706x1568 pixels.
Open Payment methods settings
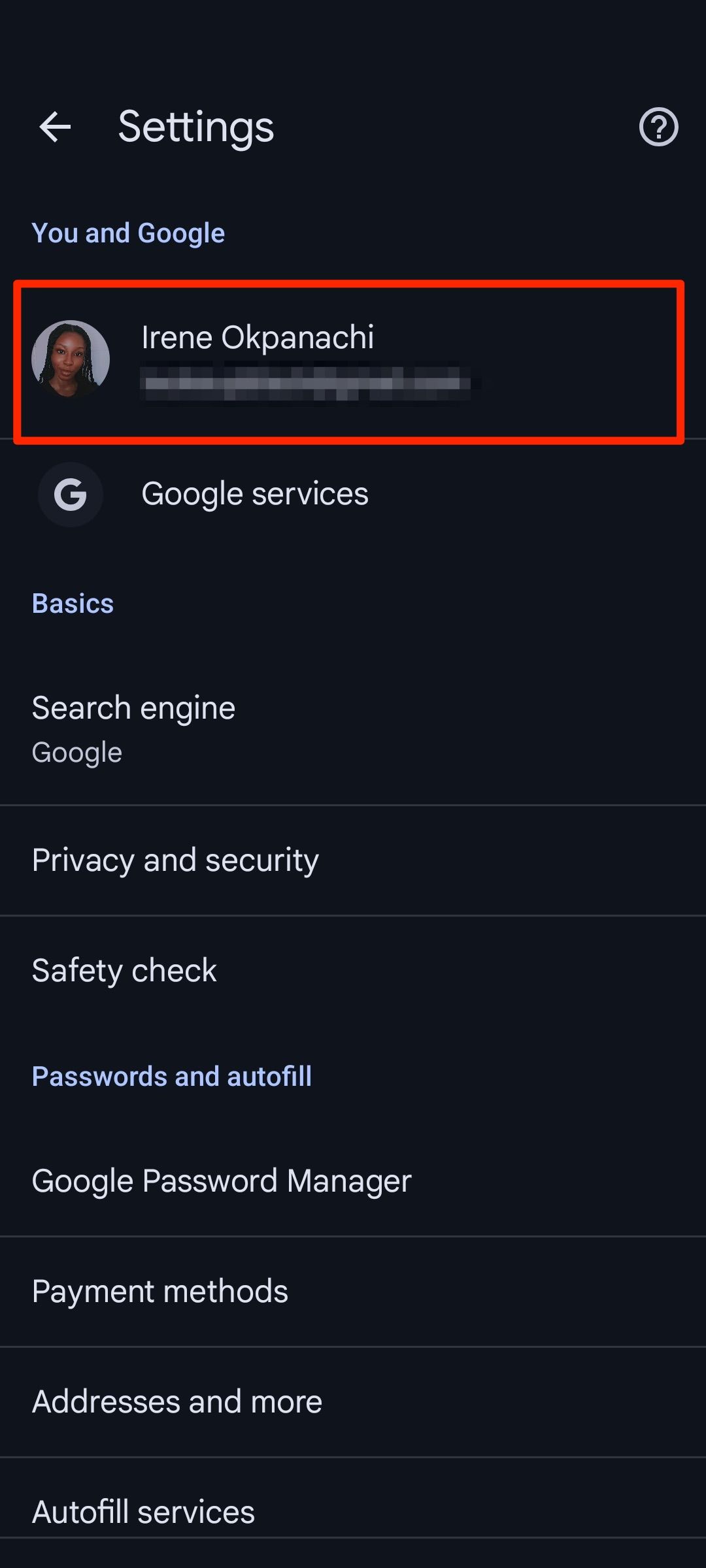click(x=160, y=1290)
